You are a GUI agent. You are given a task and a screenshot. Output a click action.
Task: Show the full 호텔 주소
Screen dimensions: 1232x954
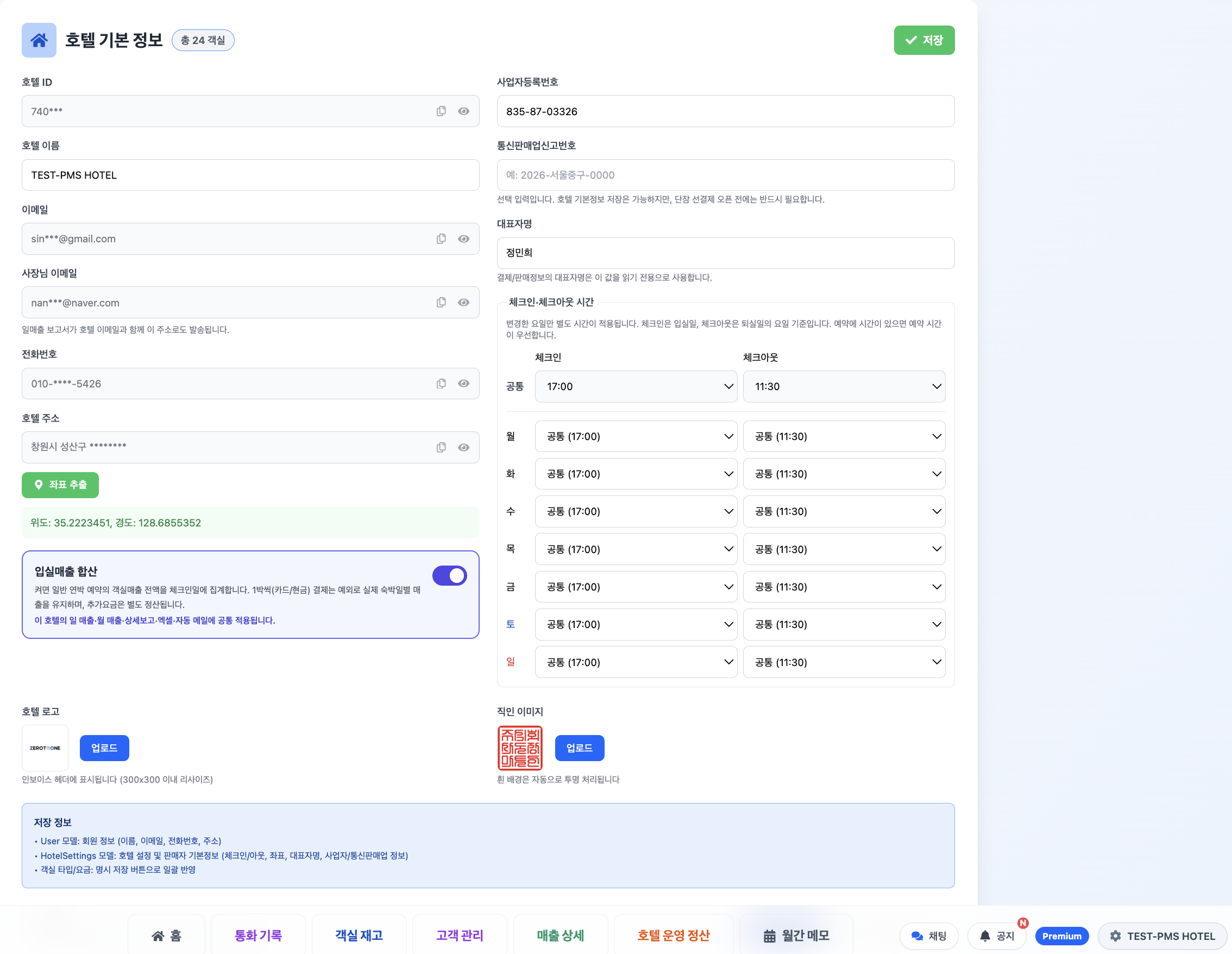click(x=464, y=447)
